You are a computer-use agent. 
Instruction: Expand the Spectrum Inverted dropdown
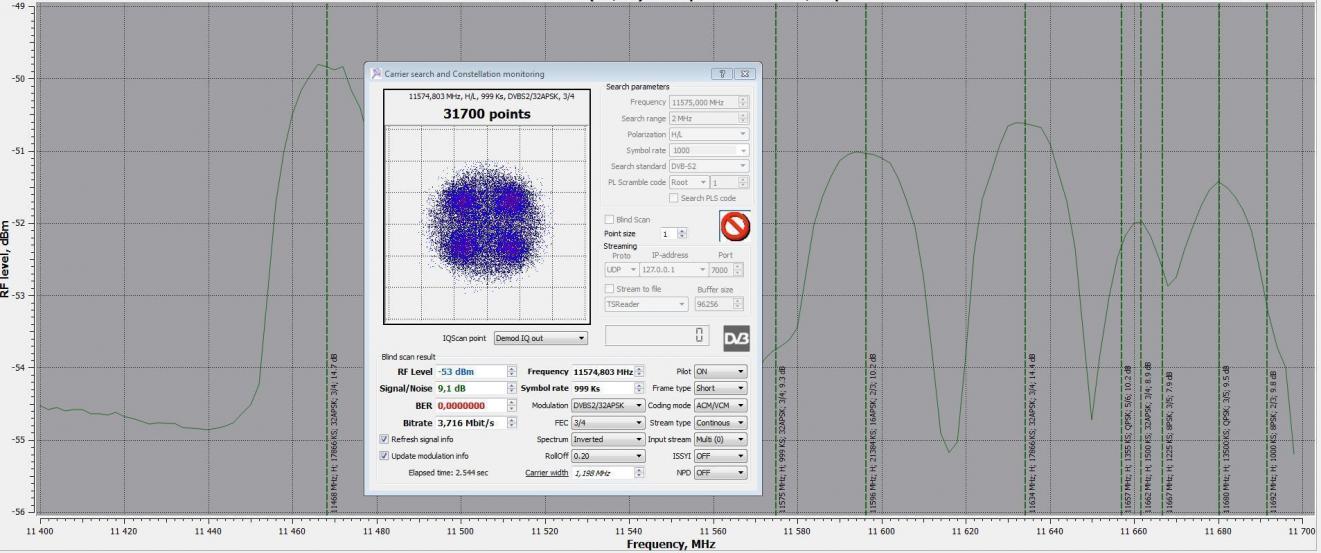606,439
